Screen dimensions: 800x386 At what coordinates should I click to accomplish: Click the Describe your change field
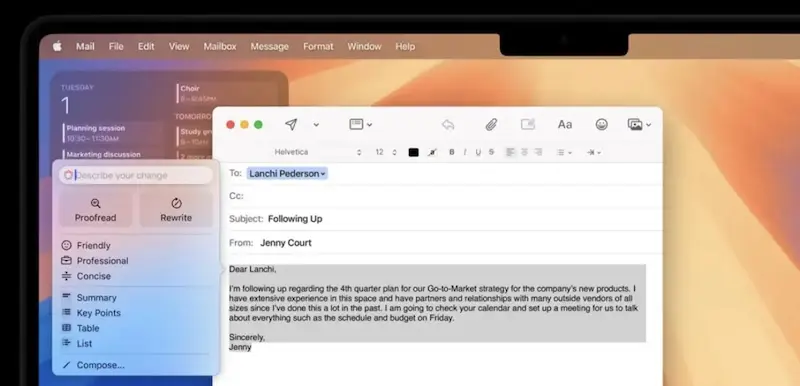136,175
